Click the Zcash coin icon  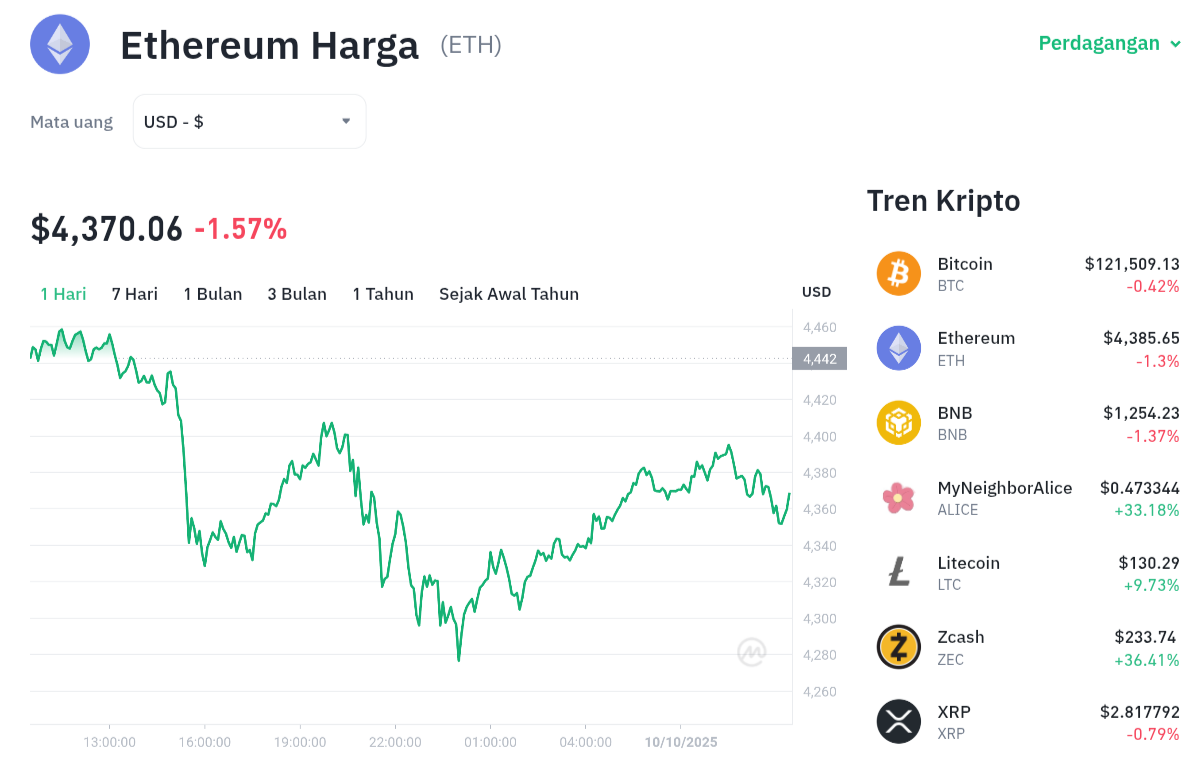pyautogui.click(x=898, y=646)
